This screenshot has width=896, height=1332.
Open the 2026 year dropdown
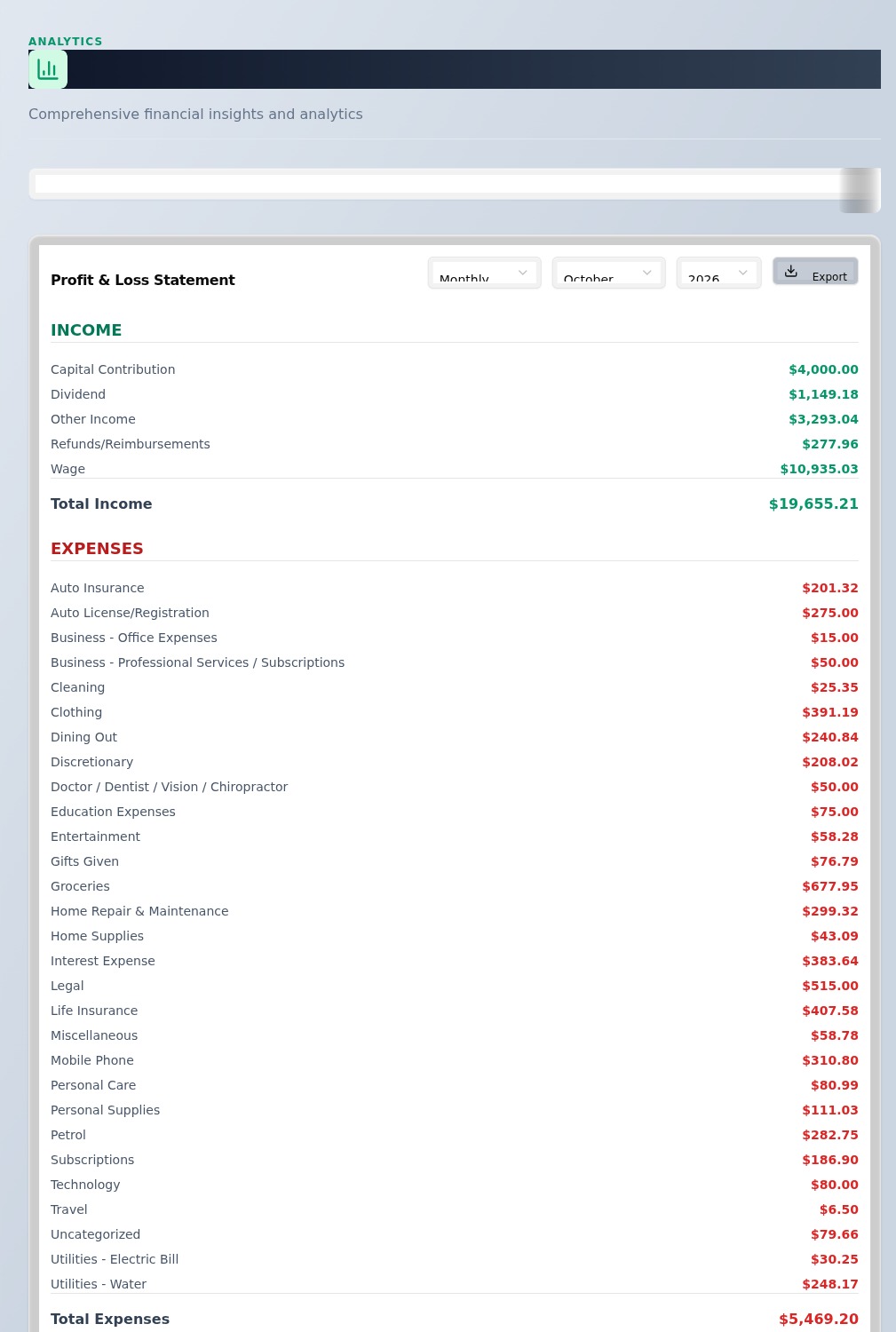(x=719, y=273)
